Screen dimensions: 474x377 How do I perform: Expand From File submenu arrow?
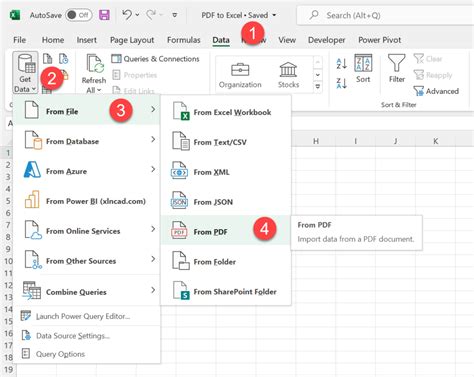click(x=153, y=109)
